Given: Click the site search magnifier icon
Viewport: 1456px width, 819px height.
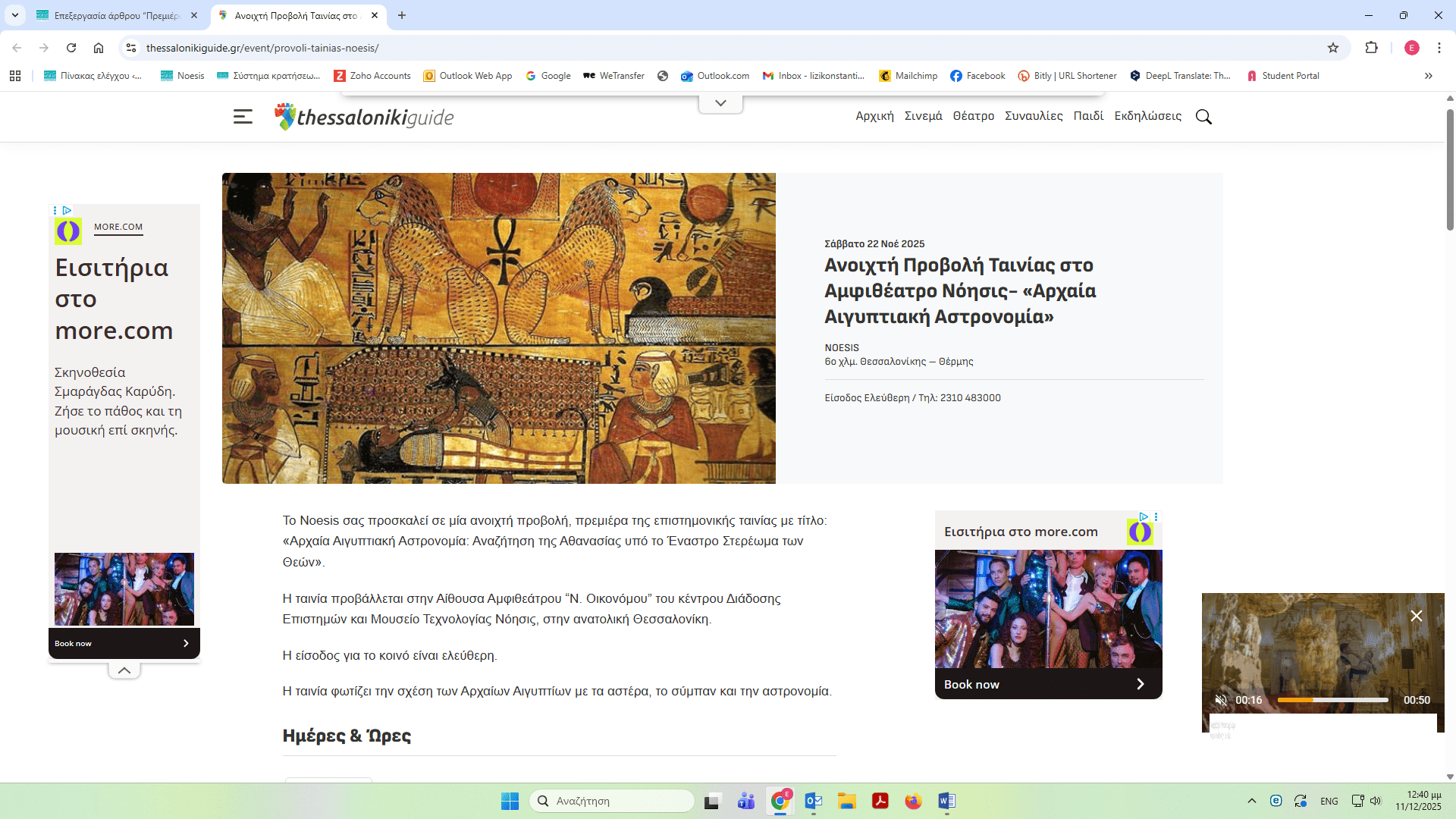Looking at the screenshot, I should click(1203, 117).
